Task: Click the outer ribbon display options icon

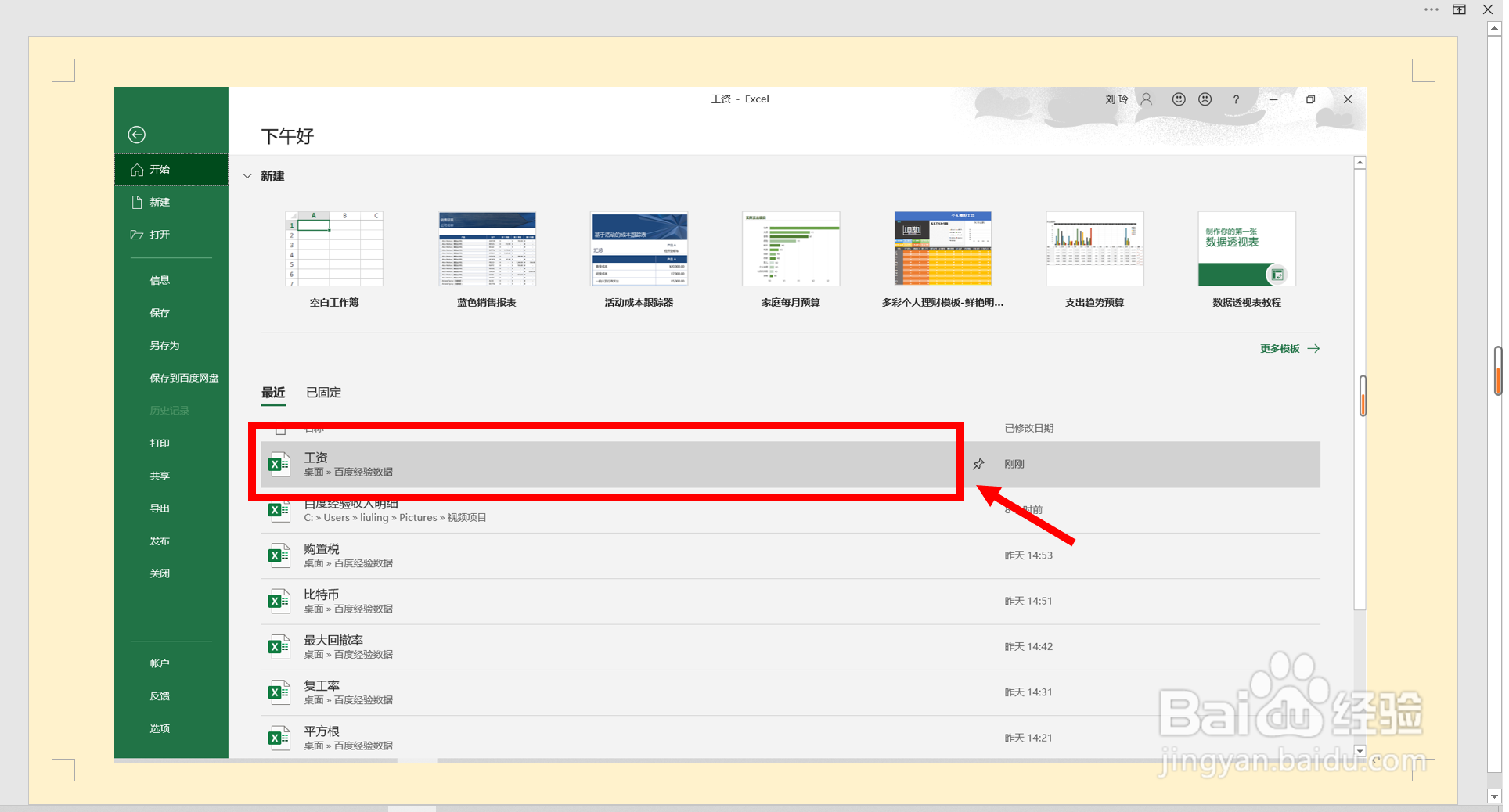Action: click(x=1460, y=10)
